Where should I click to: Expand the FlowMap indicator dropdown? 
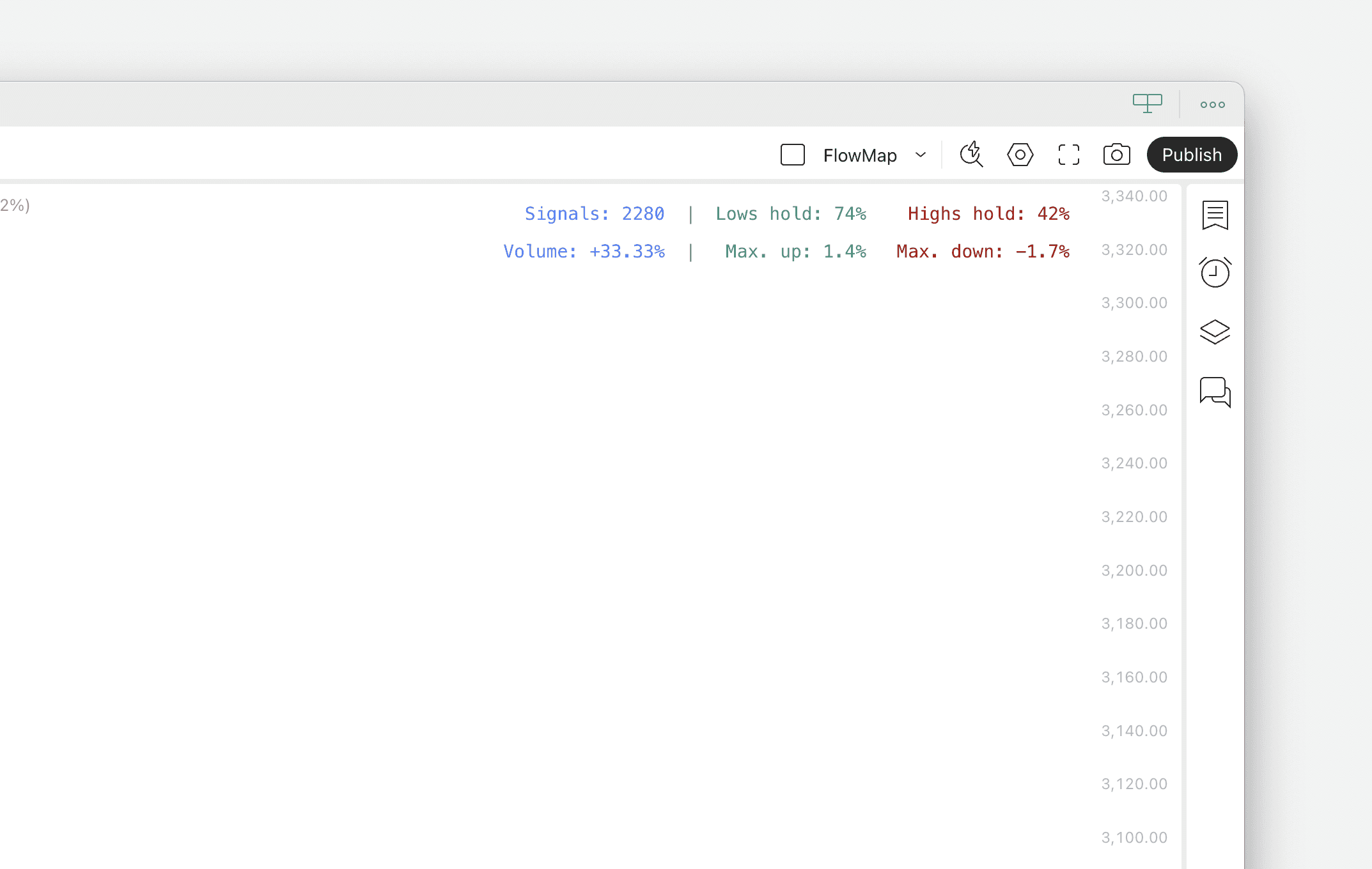[x=920, y=155]
